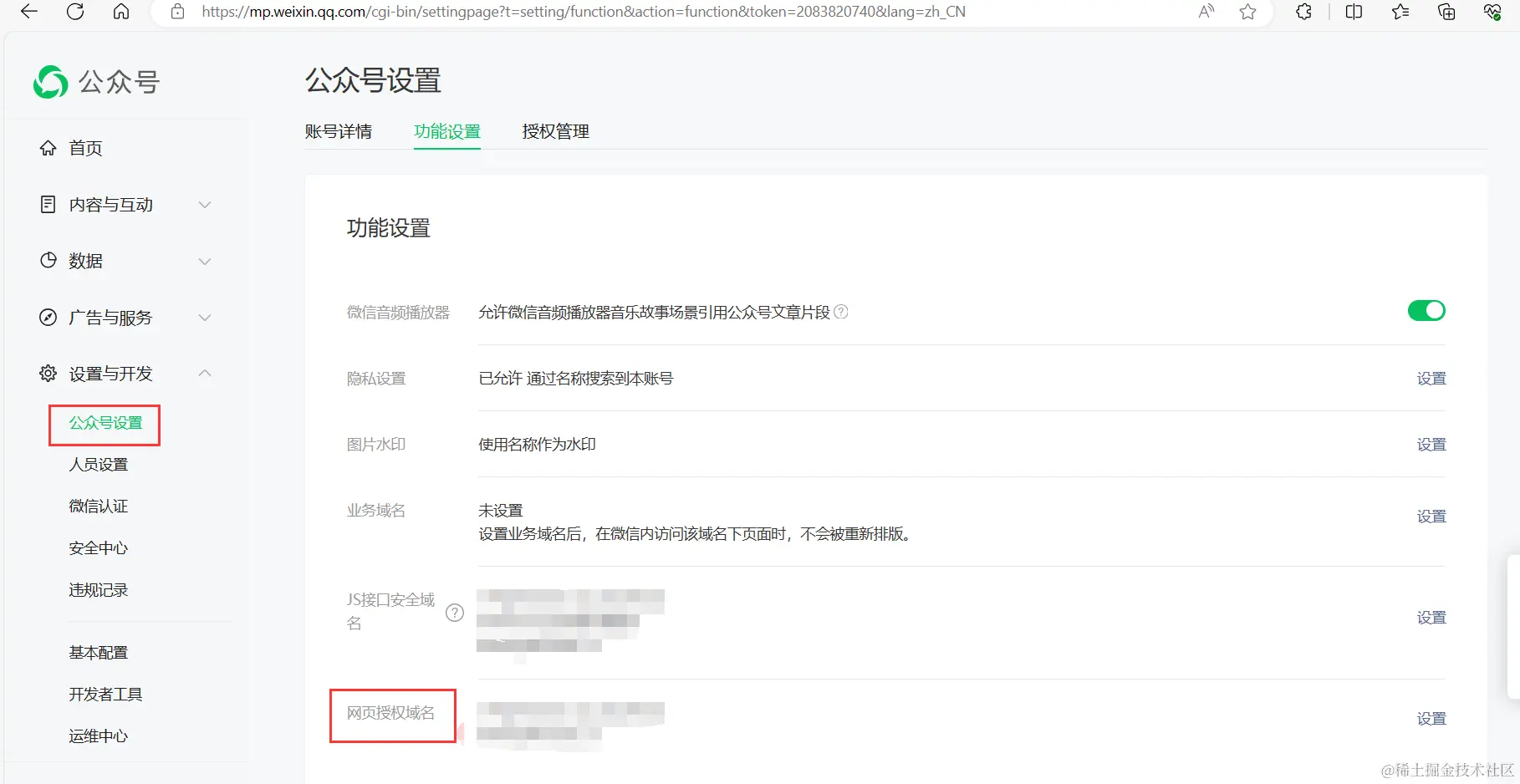Expand 数据 menu chevron

tap(205, 261)
